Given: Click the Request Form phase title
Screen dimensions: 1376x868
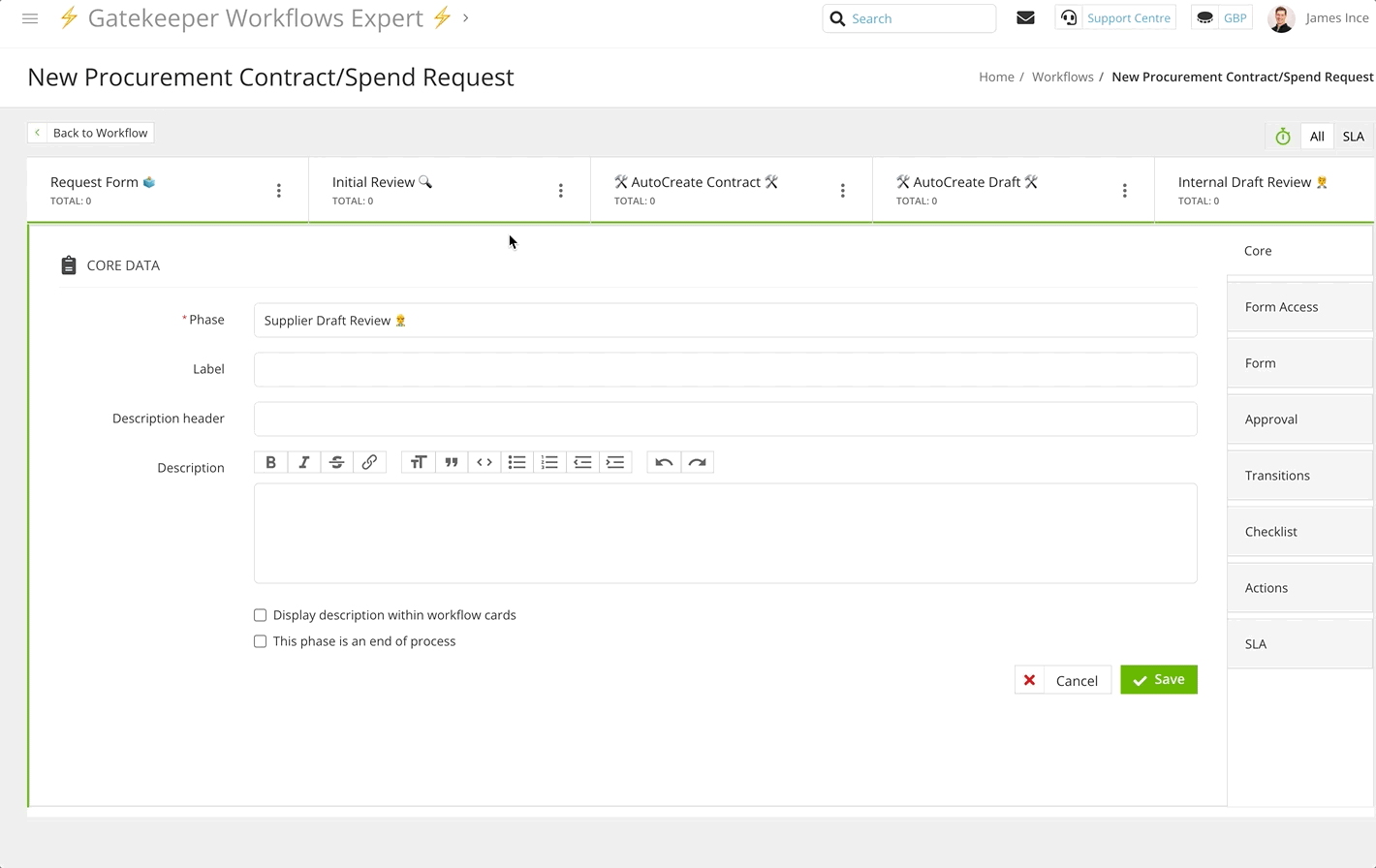Looking at the screenshot, I should point(103,182).
